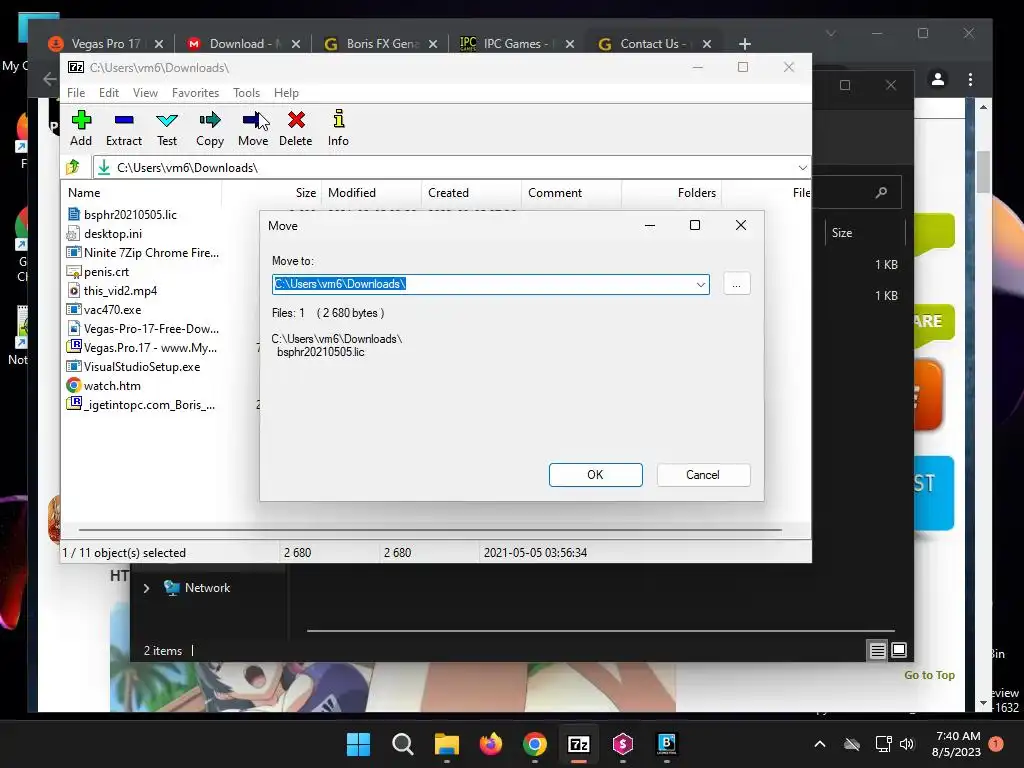Image resolution: width=1024 pixels, height=768 pixels.
Task: Open the Tools menu
Action: (246, 93)
